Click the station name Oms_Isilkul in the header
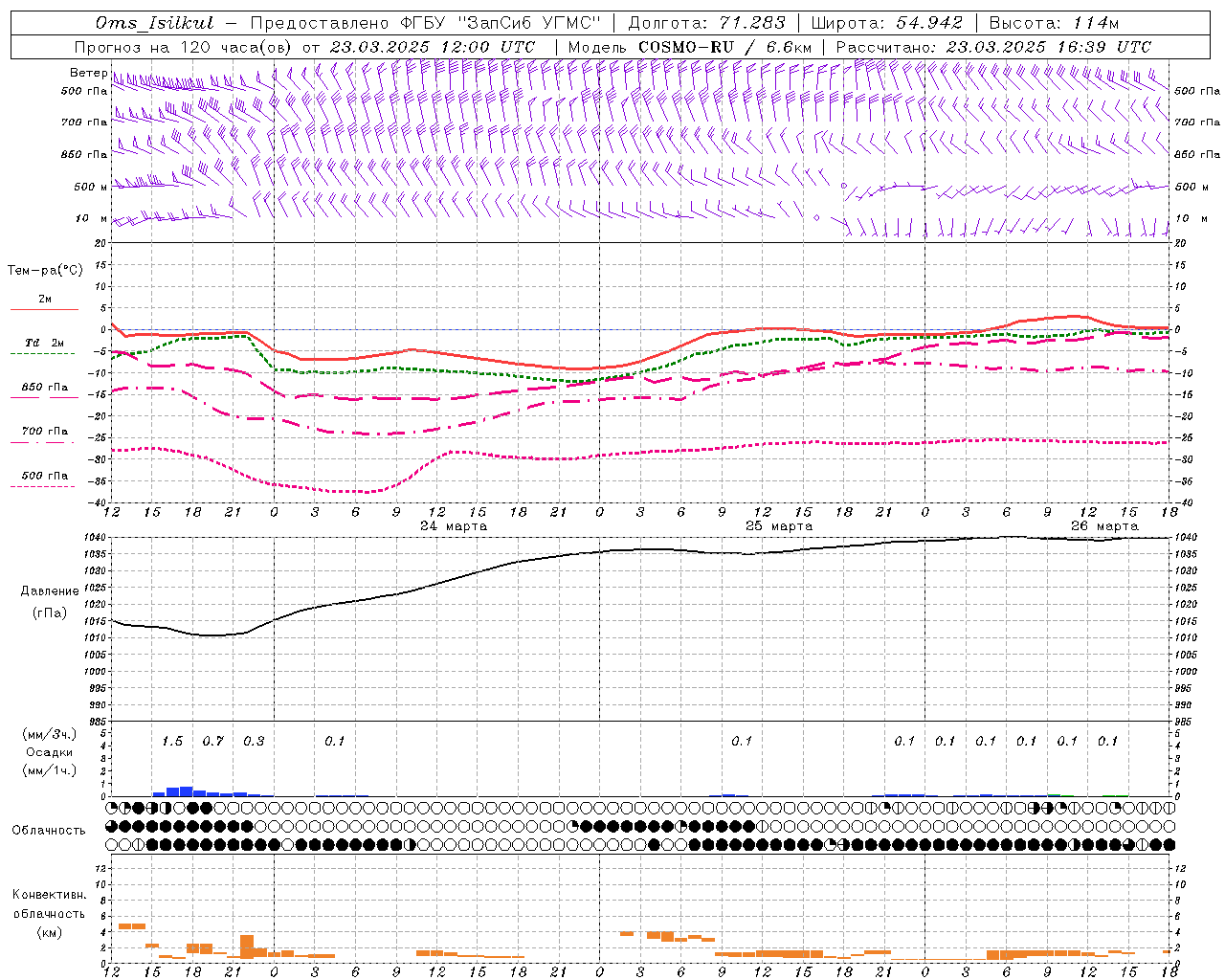The height and width of the screenshot is (980, 1225). [154, 23]
